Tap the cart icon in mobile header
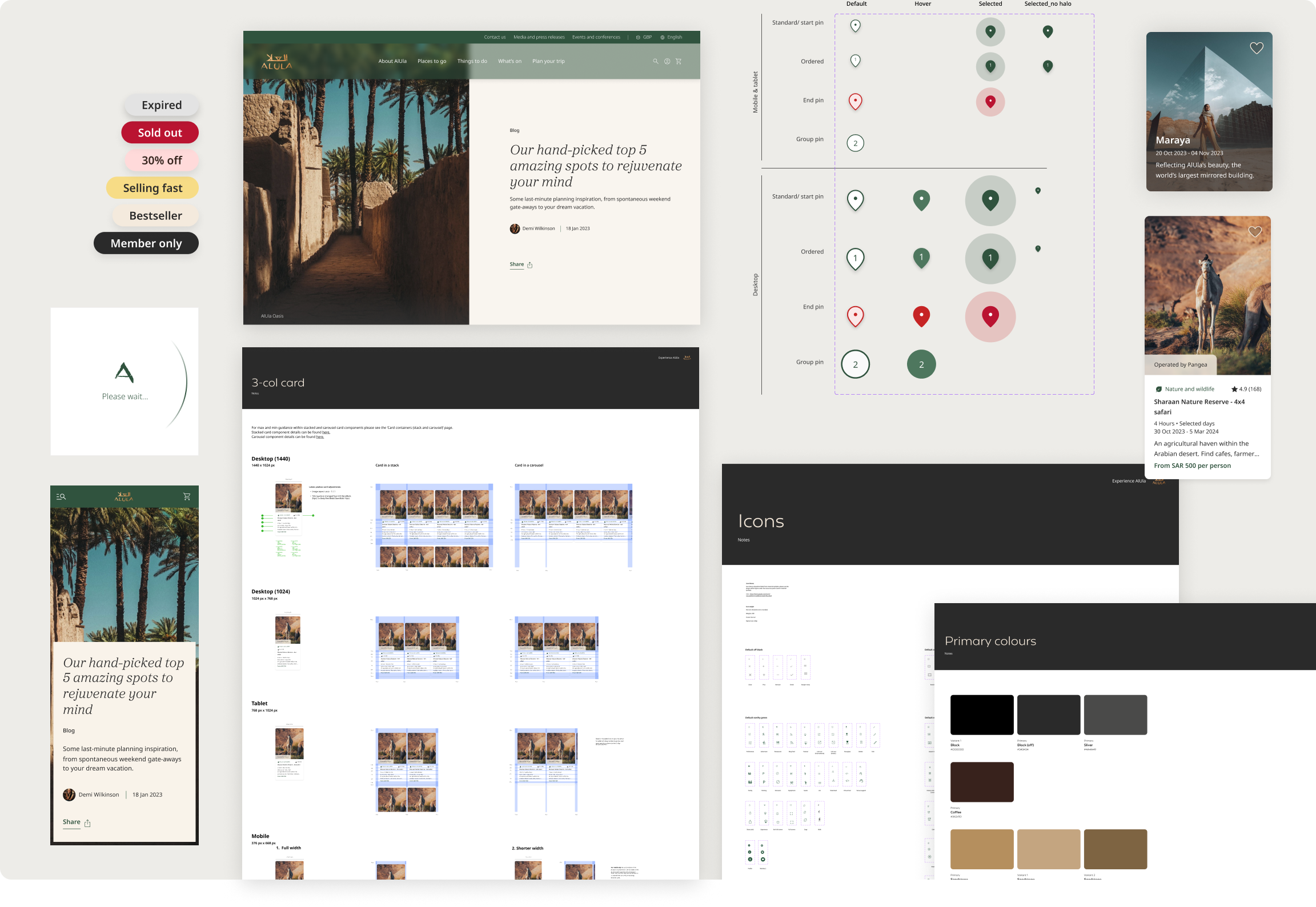 tap(187, 497)
